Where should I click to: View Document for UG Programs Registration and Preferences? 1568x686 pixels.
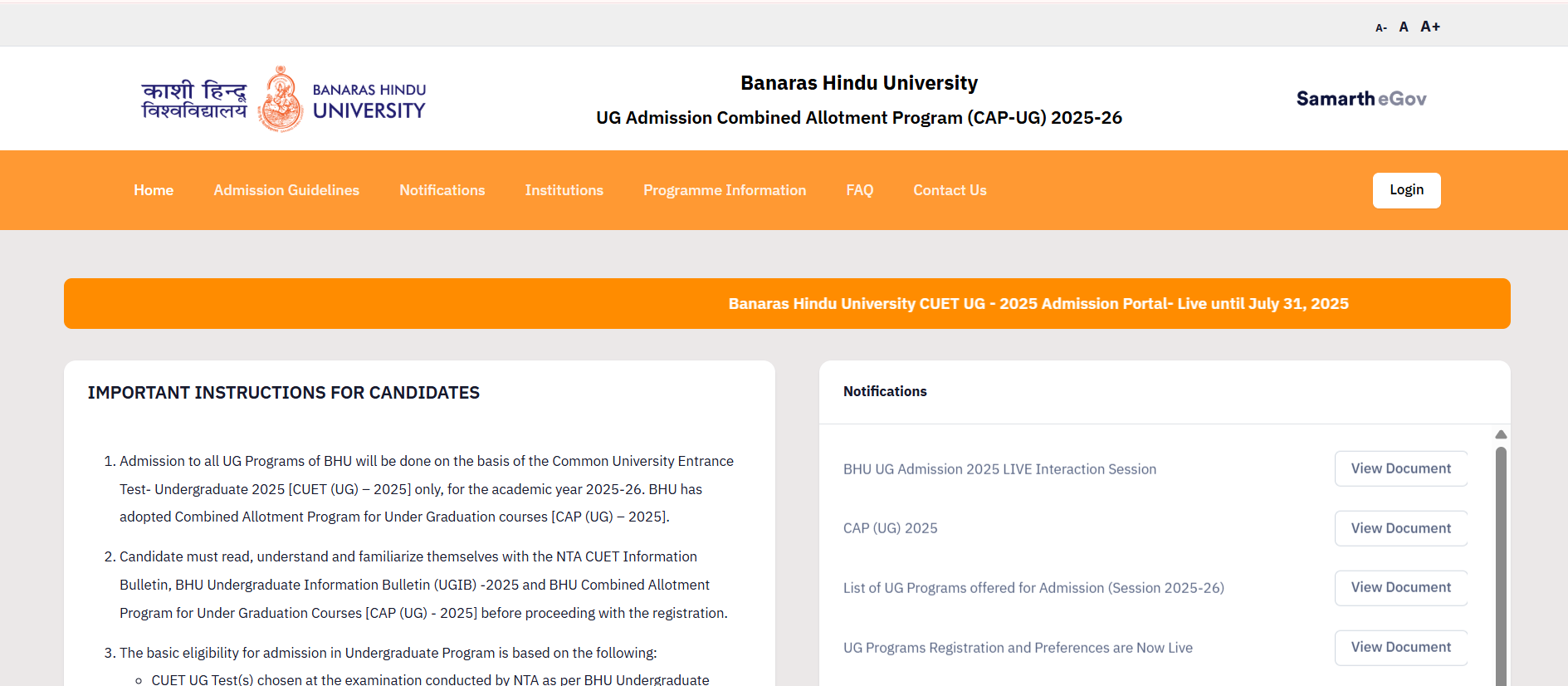pos(1400,647)
